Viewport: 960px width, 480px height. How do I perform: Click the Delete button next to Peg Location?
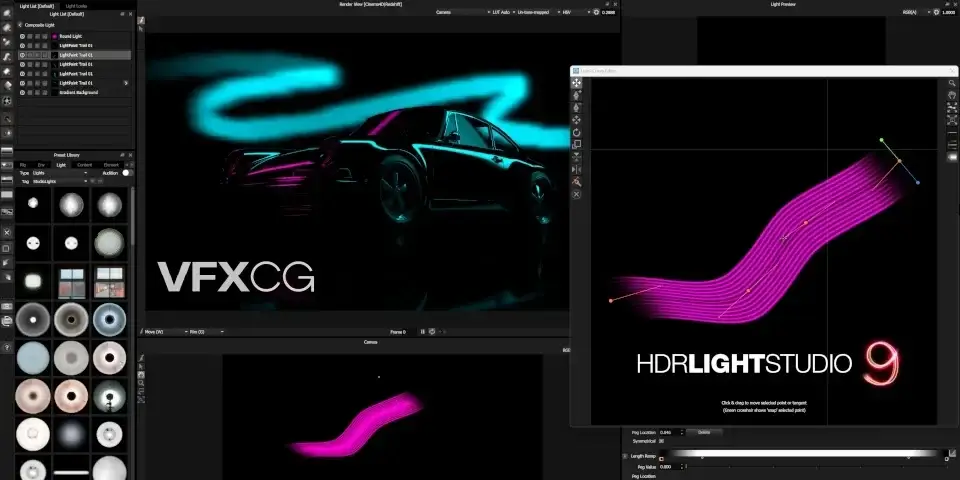[704, 432]
